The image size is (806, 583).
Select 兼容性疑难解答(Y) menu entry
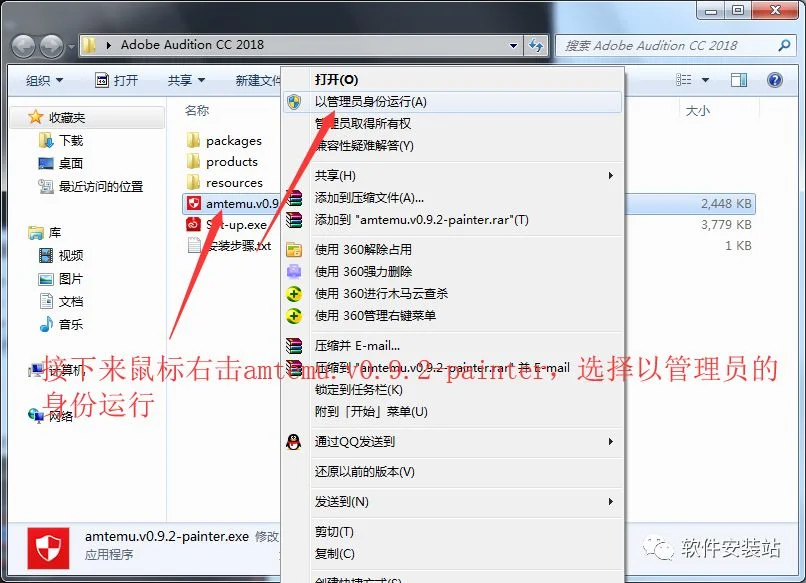pyautogui.click(x=452, y=145)
